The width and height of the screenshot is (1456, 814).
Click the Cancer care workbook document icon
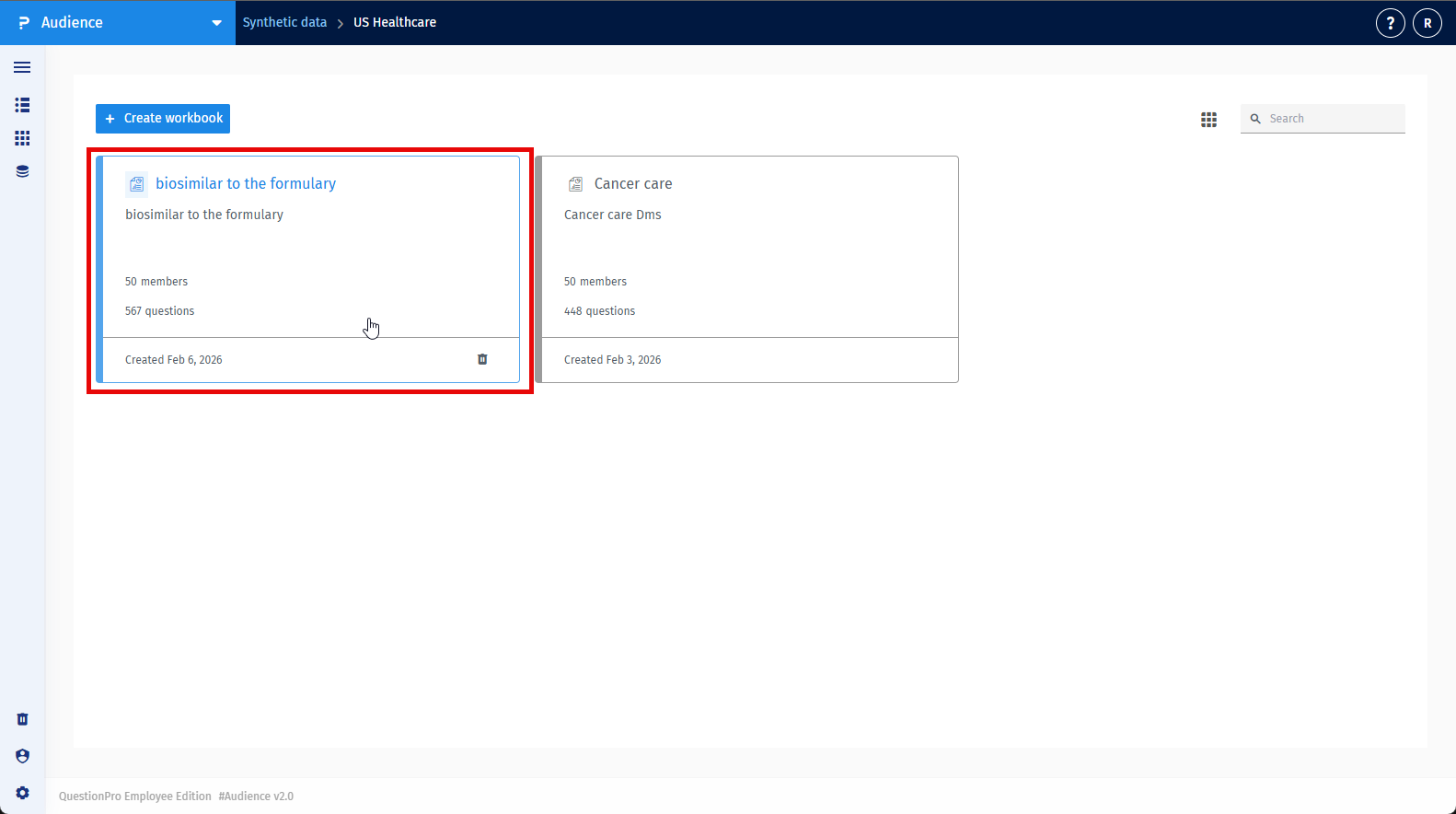575,184
